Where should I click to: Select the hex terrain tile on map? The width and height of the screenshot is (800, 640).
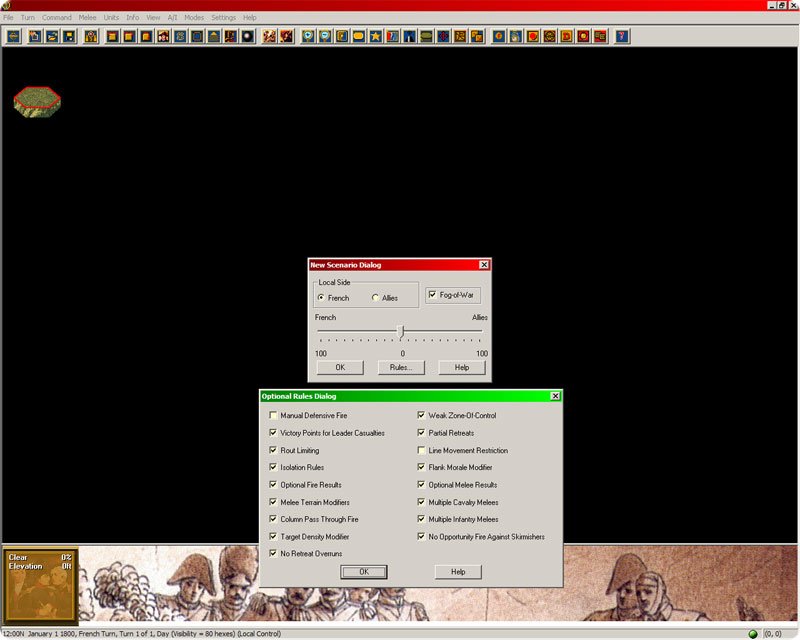37,99
